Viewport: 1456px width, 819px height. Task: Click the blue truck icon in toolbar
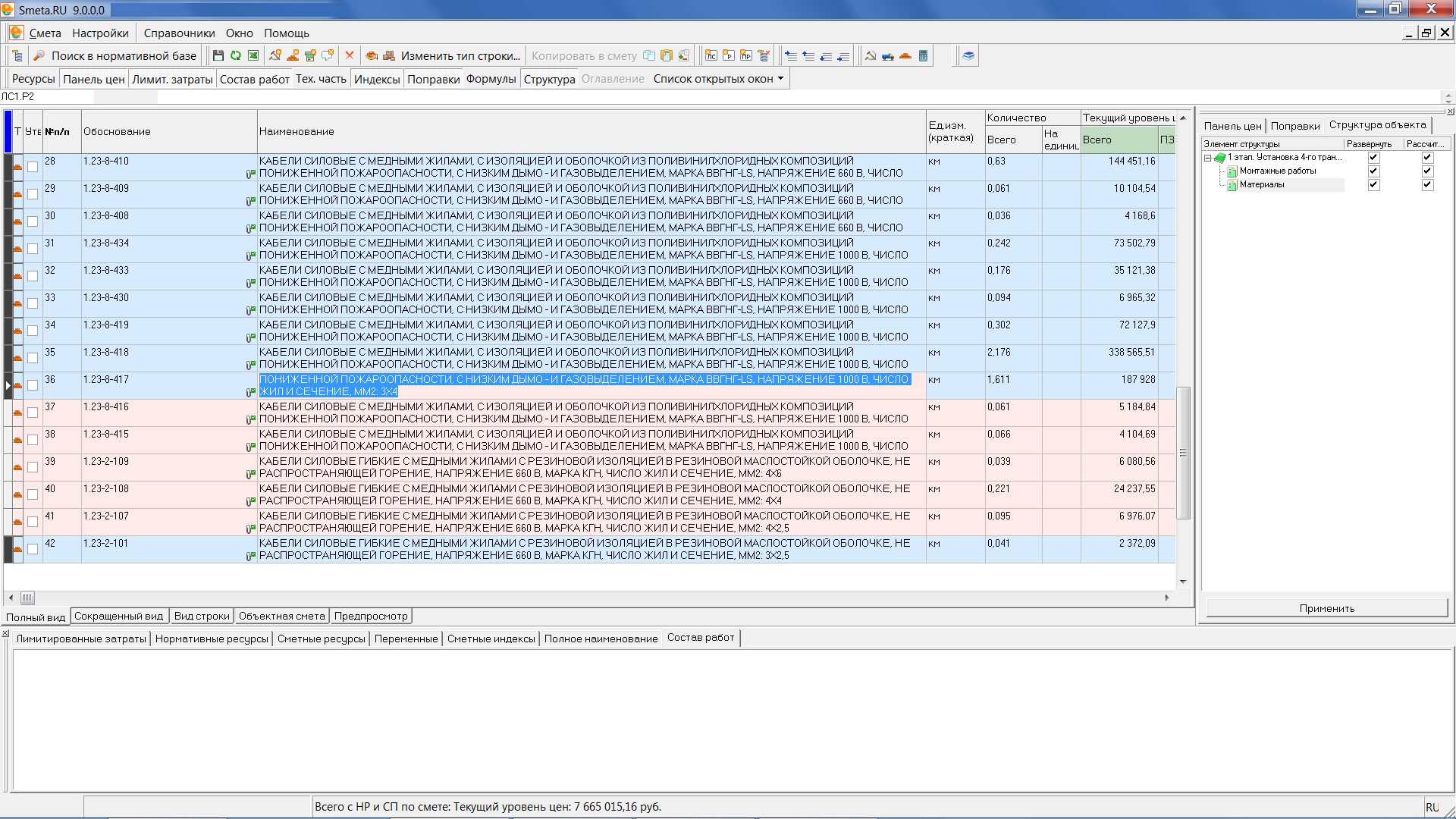(x=888, y=55)
